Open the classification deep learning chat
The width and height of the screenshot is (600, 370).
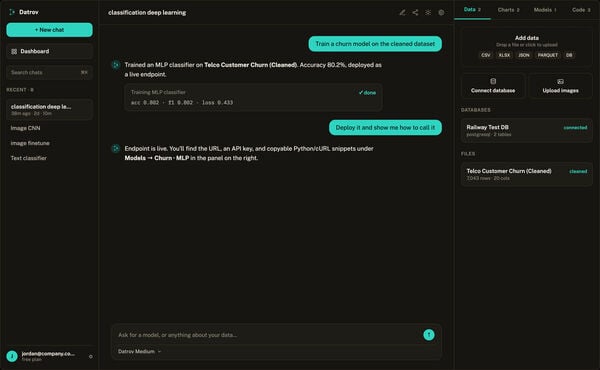pos(49,109)
